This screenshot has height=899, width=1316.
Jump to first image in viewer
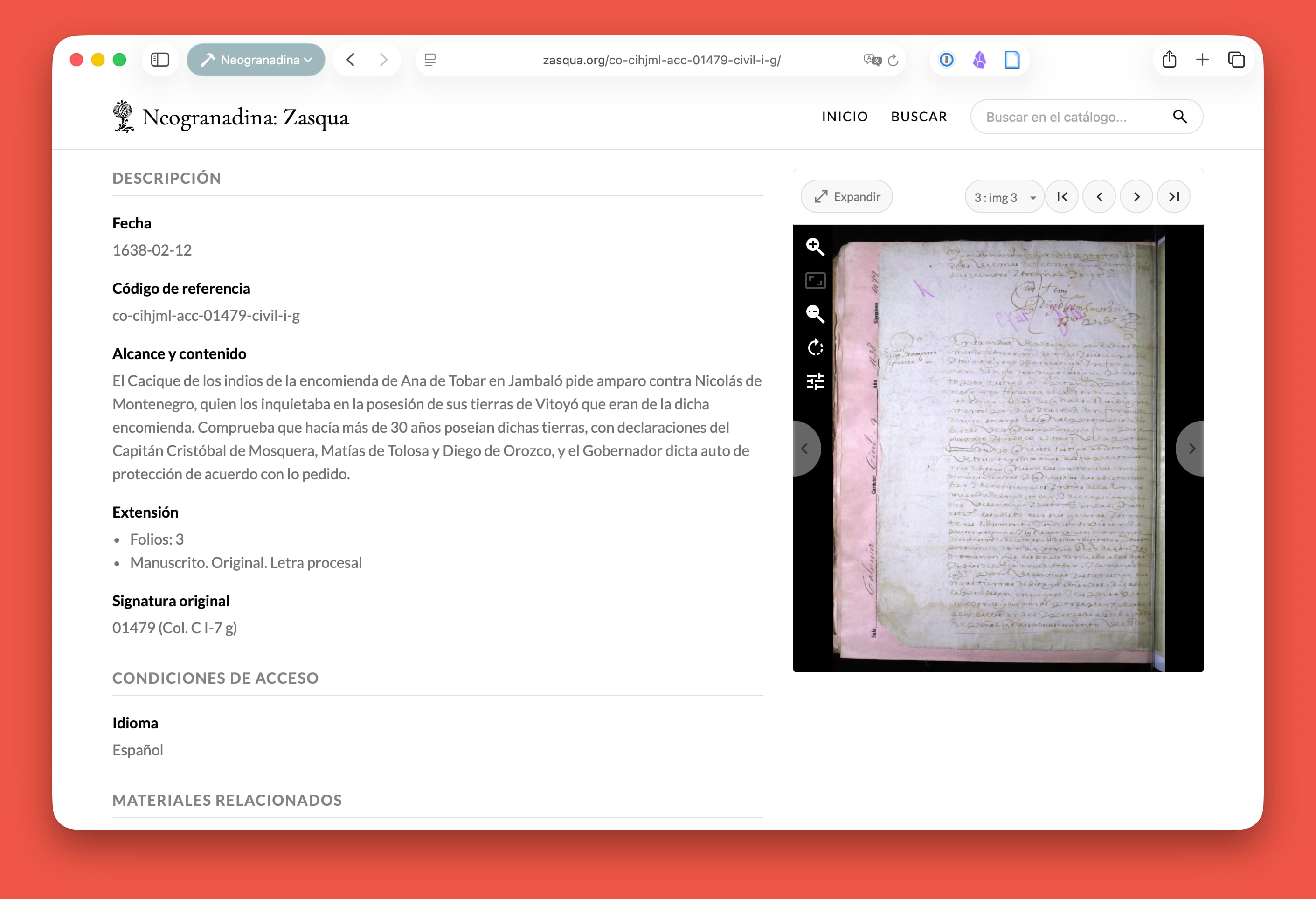click(x=1062, y=197)
